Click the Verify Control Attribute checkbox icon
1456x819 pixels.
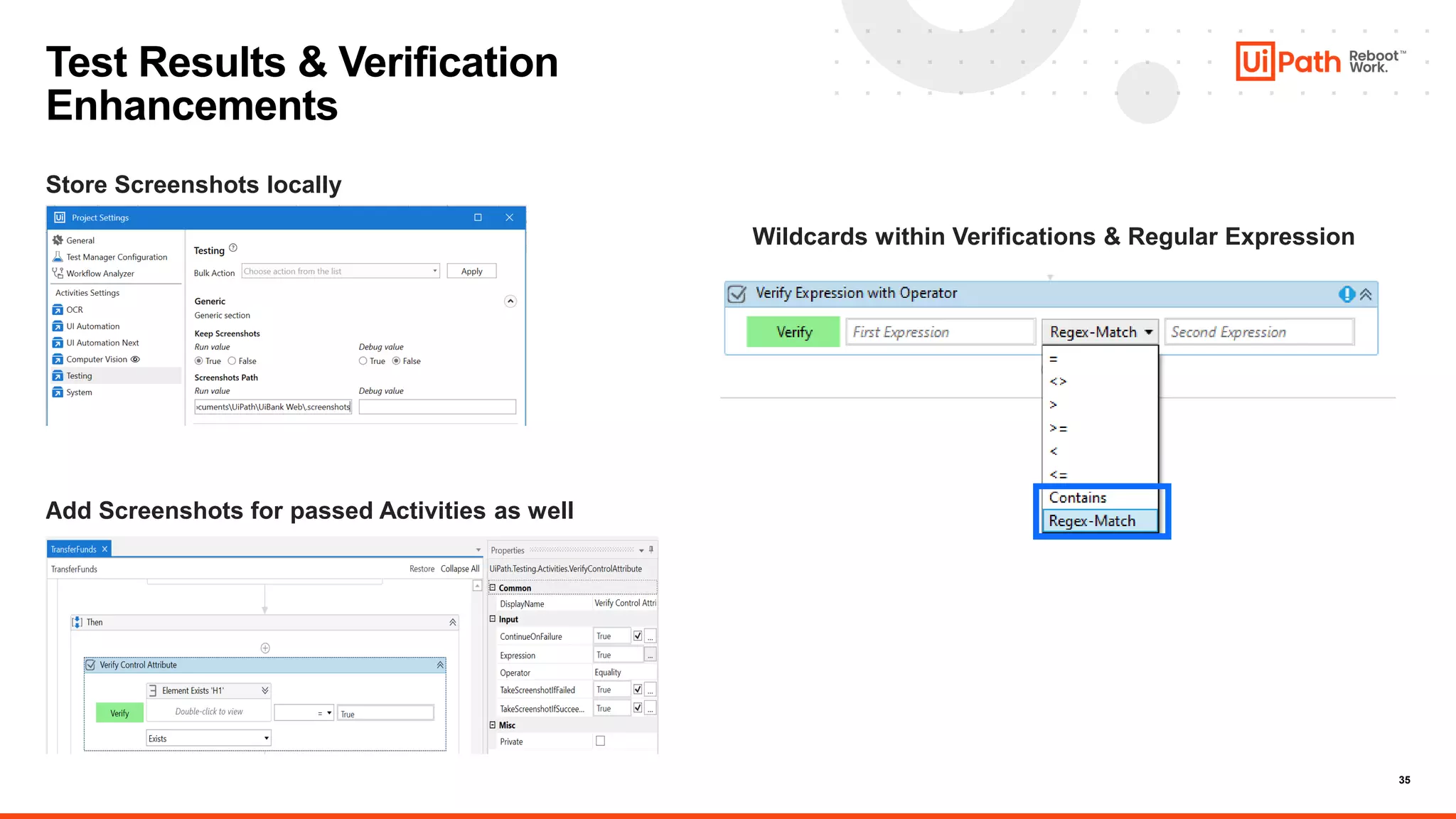click(90, 665)
